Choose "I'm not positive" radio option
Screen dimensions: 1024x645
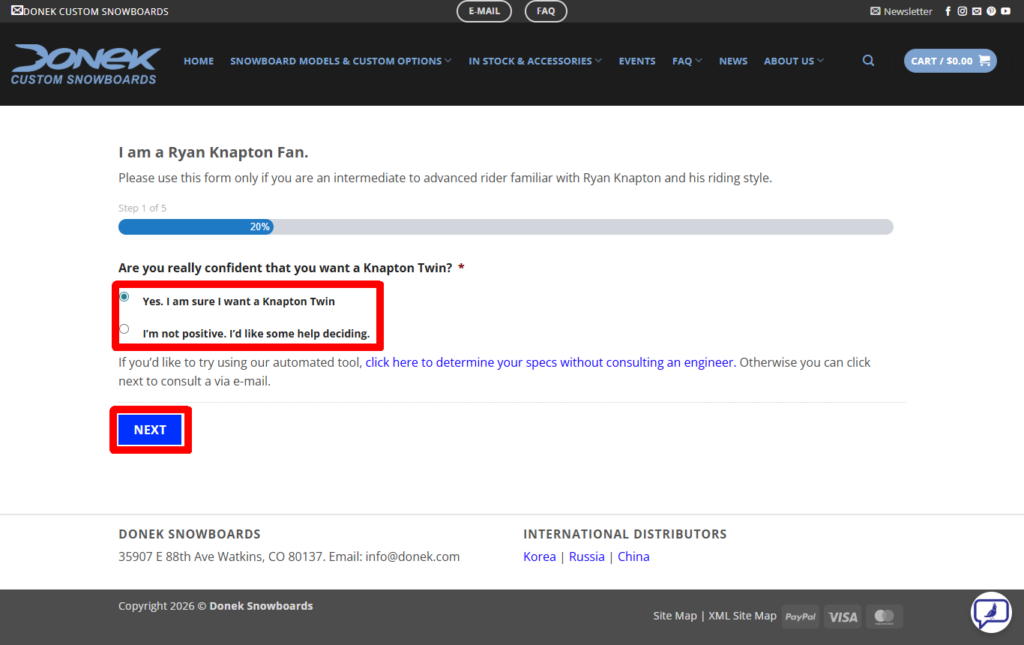tap(124, 329)
